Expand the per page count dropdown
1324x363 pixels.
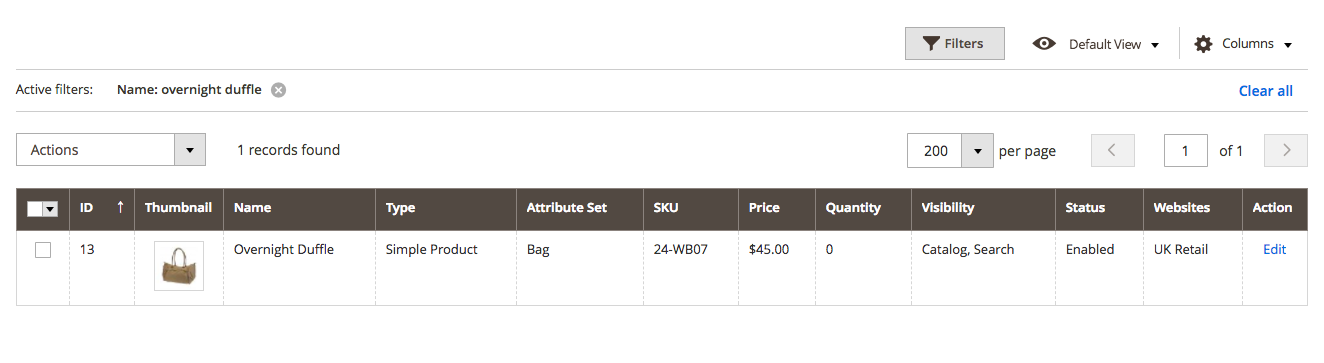click(977, 150)
